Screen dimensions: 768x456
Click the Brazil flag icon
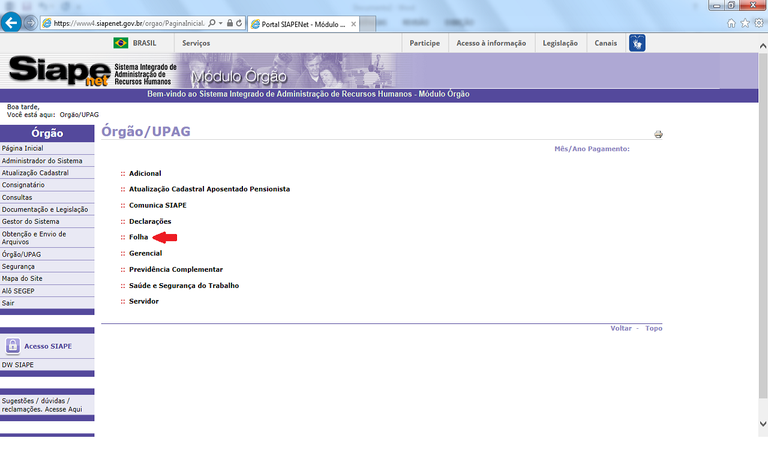coord(120,43)
